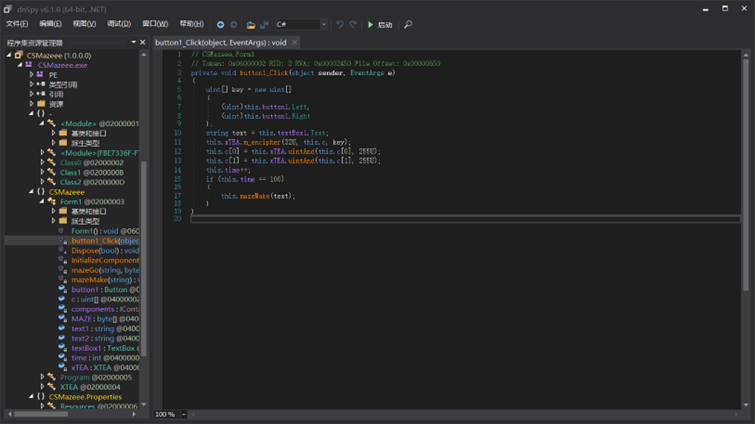Screen dimensions: 755x424
Task: Open the C# language dropdown
Action: 323,24
